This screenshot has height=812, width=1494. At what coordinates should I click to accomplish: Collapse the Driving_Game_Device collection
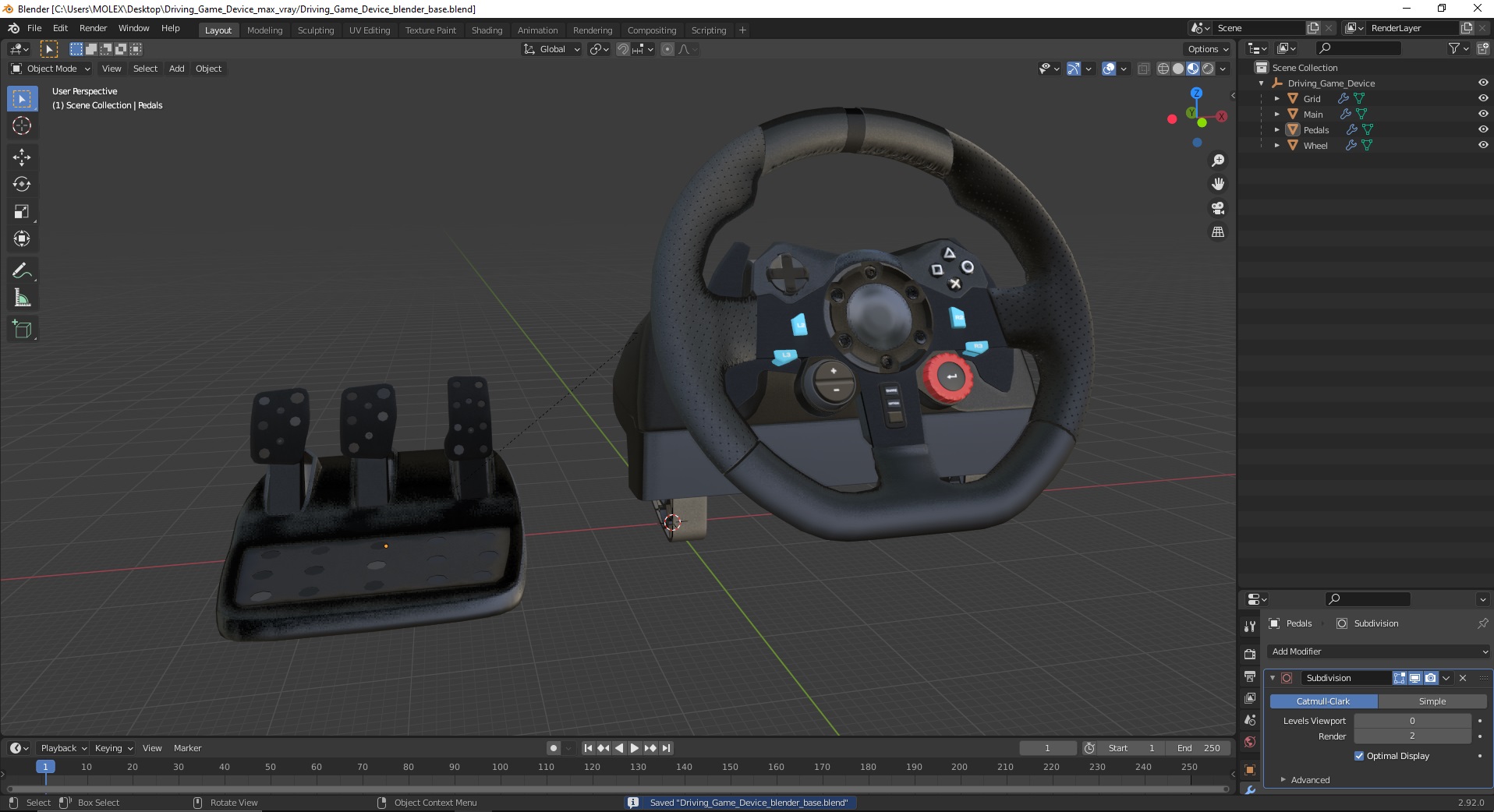pyautogui.click(x=1261, y=83)
